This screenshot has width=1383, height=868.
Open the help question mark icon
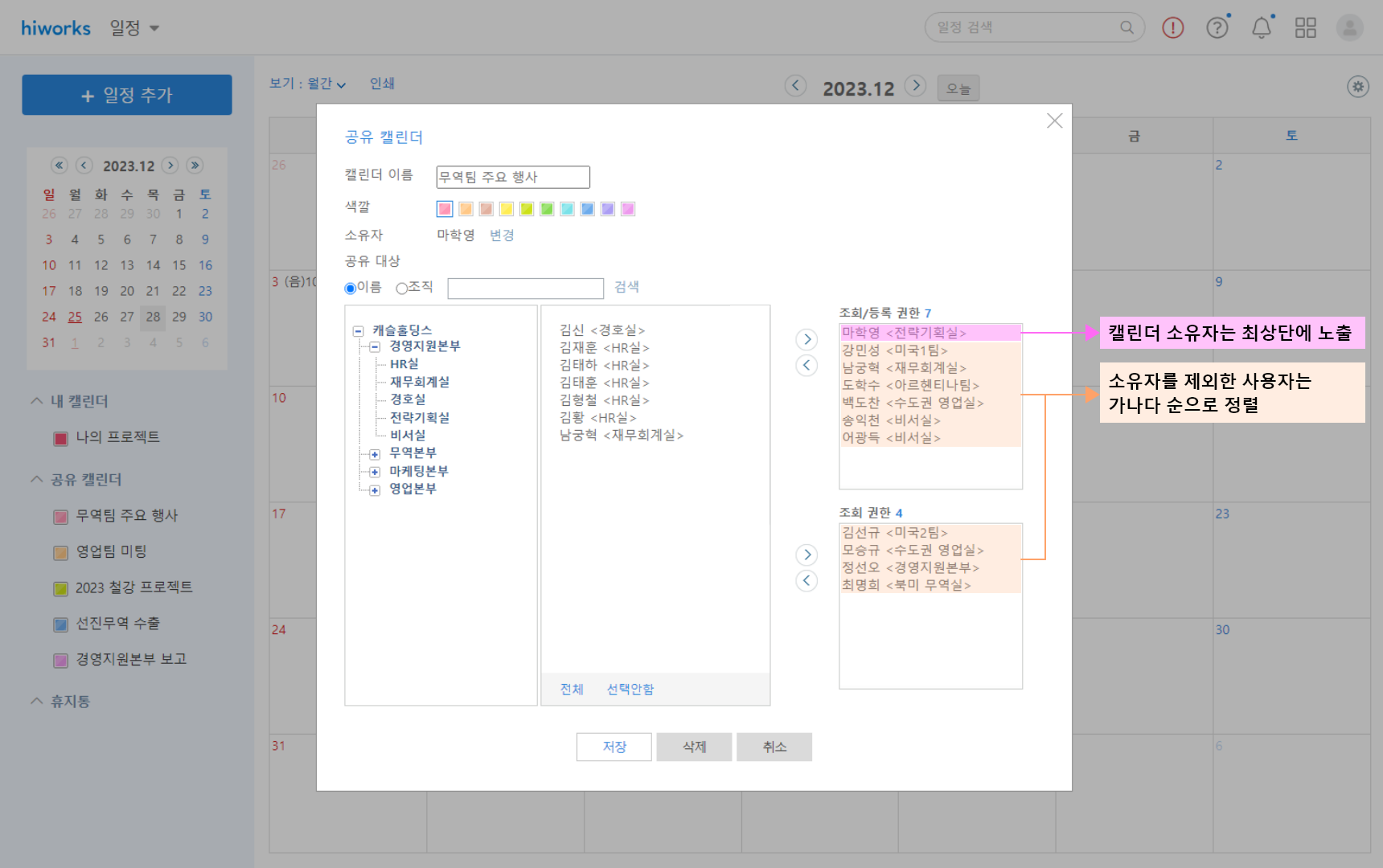[1217, 28]
